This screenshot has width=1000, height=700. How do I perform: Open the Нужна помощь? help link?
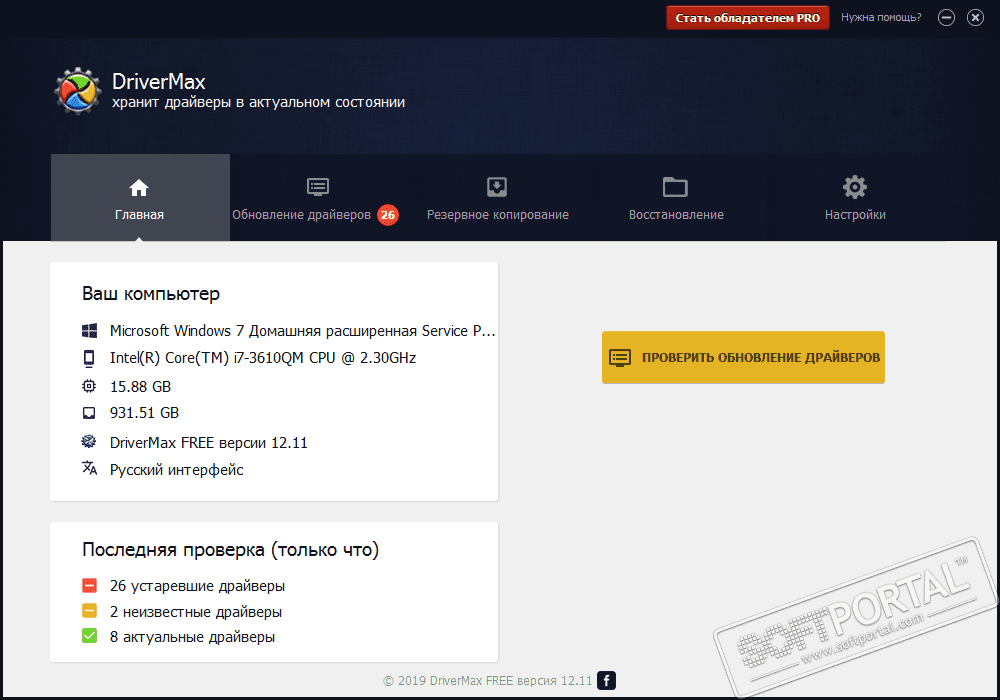[x=881, y=17]
